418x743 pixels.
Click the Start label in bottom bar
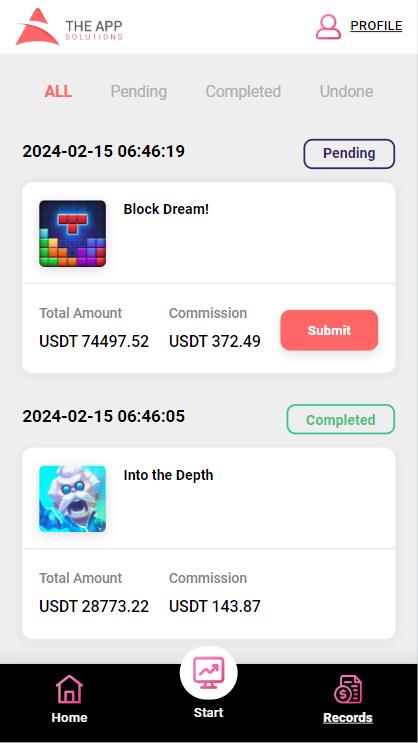[x=209, y=713]
